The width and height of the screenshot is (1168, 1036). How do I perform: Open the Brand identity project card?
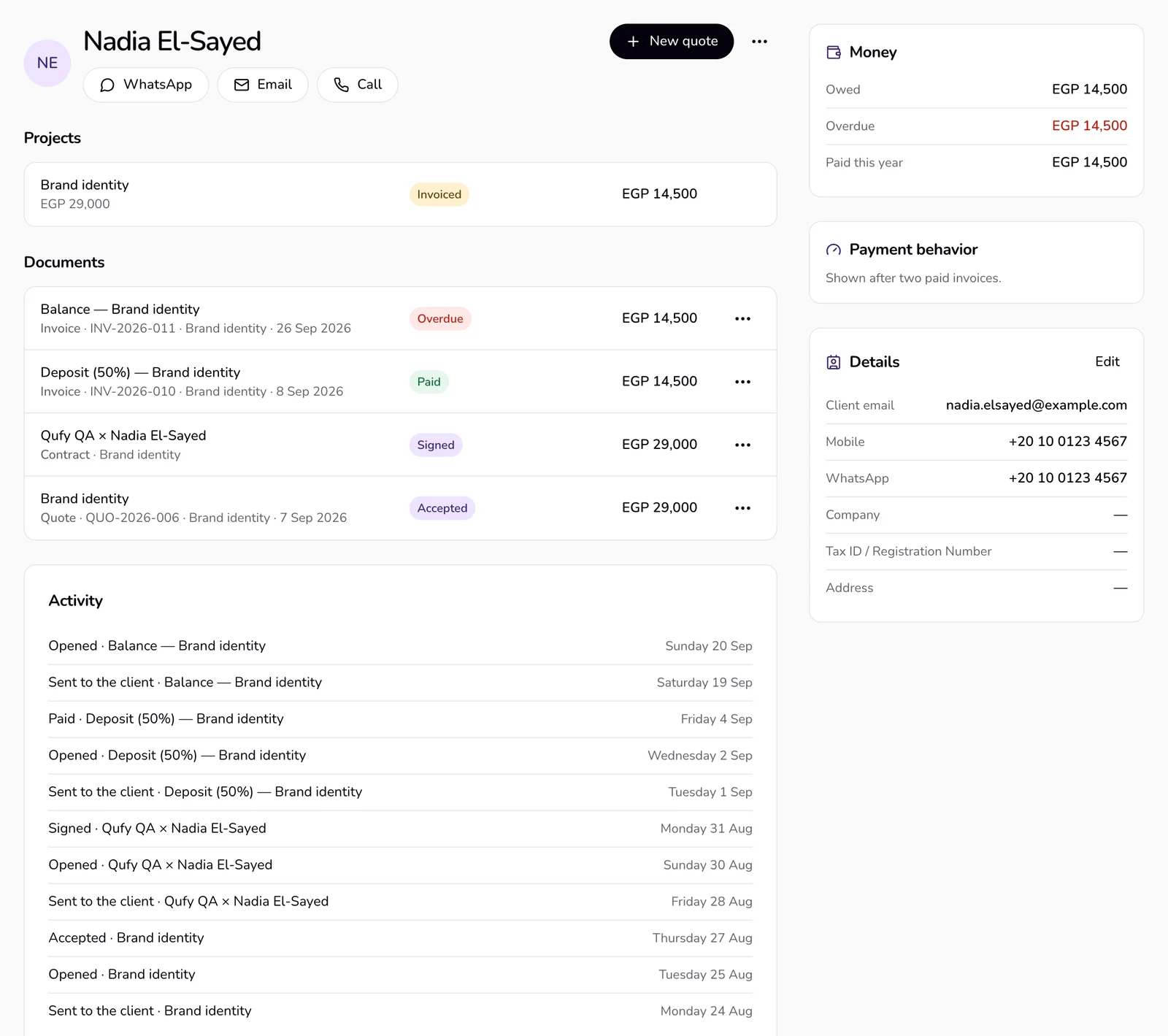(400, 194)
